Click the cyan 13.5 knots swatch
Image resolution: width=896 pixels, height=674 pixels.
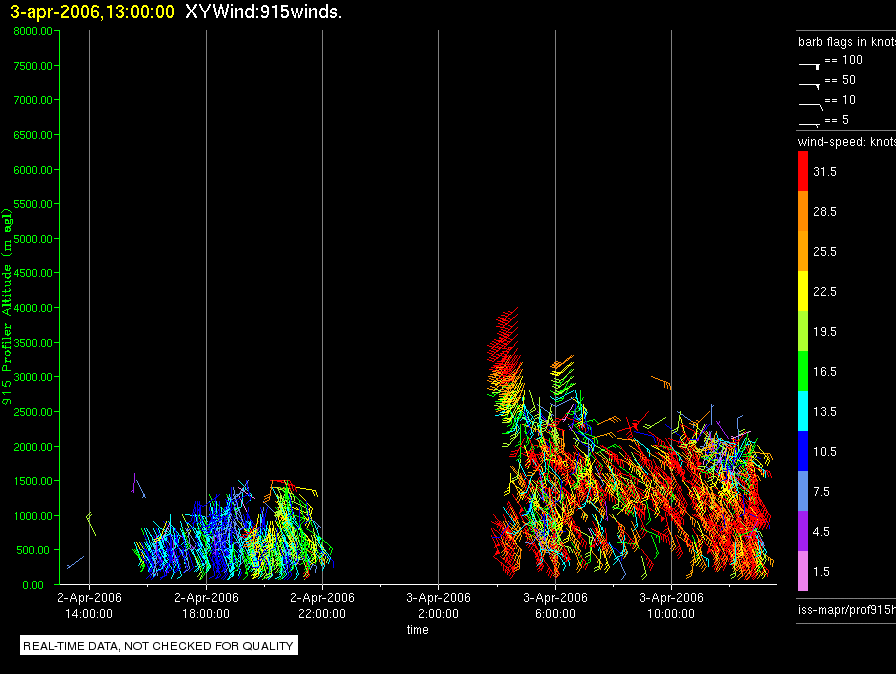[x=803, y=411]
